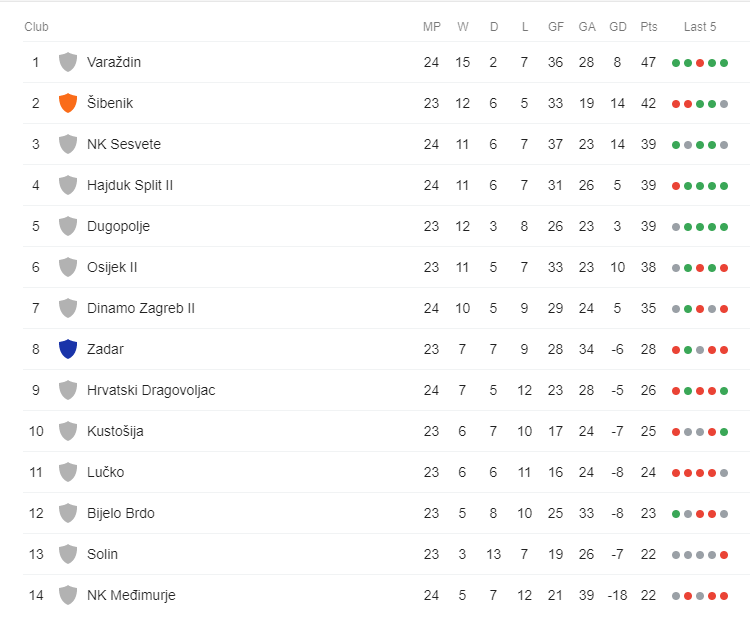Click the blue Zadar club crest

68,349
